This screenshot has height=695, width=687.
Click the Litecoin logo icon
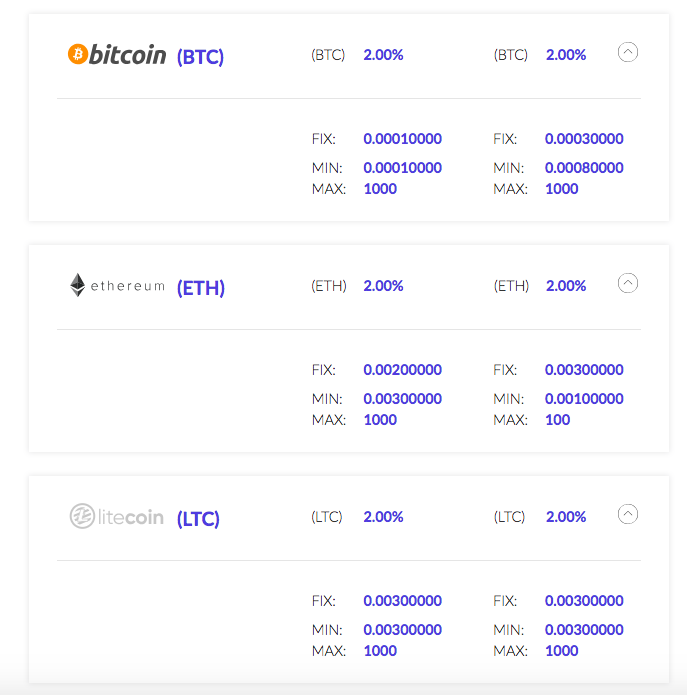click(82, 517)
